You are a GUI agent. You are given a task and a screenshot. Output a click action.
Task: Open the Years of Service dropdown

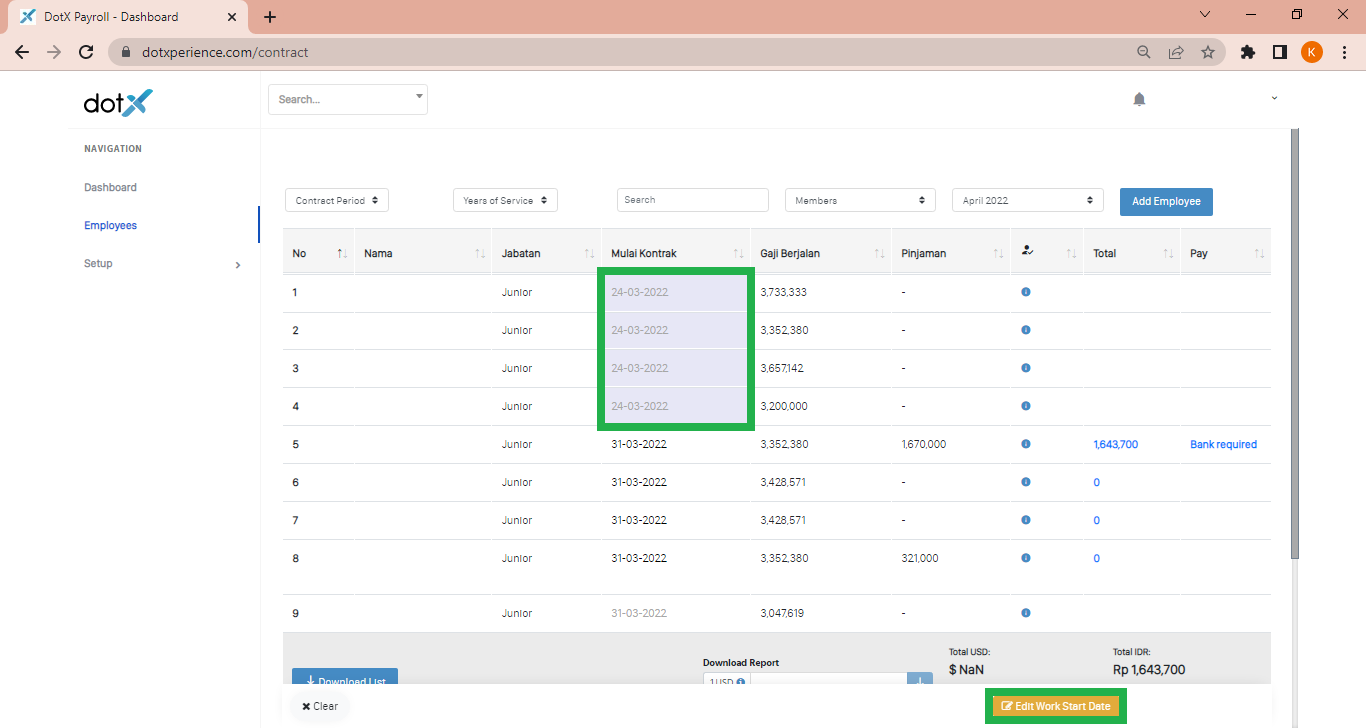505,200
